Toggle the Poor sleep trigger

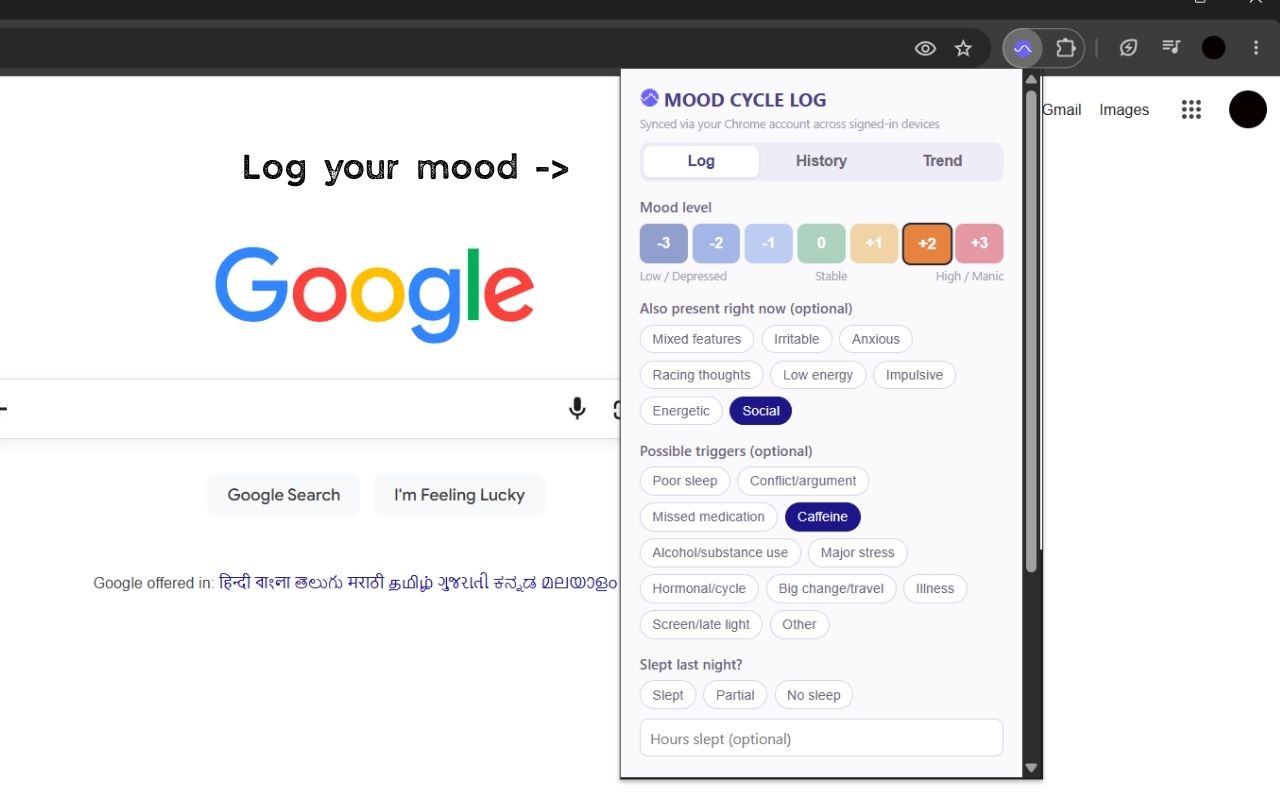685,481
